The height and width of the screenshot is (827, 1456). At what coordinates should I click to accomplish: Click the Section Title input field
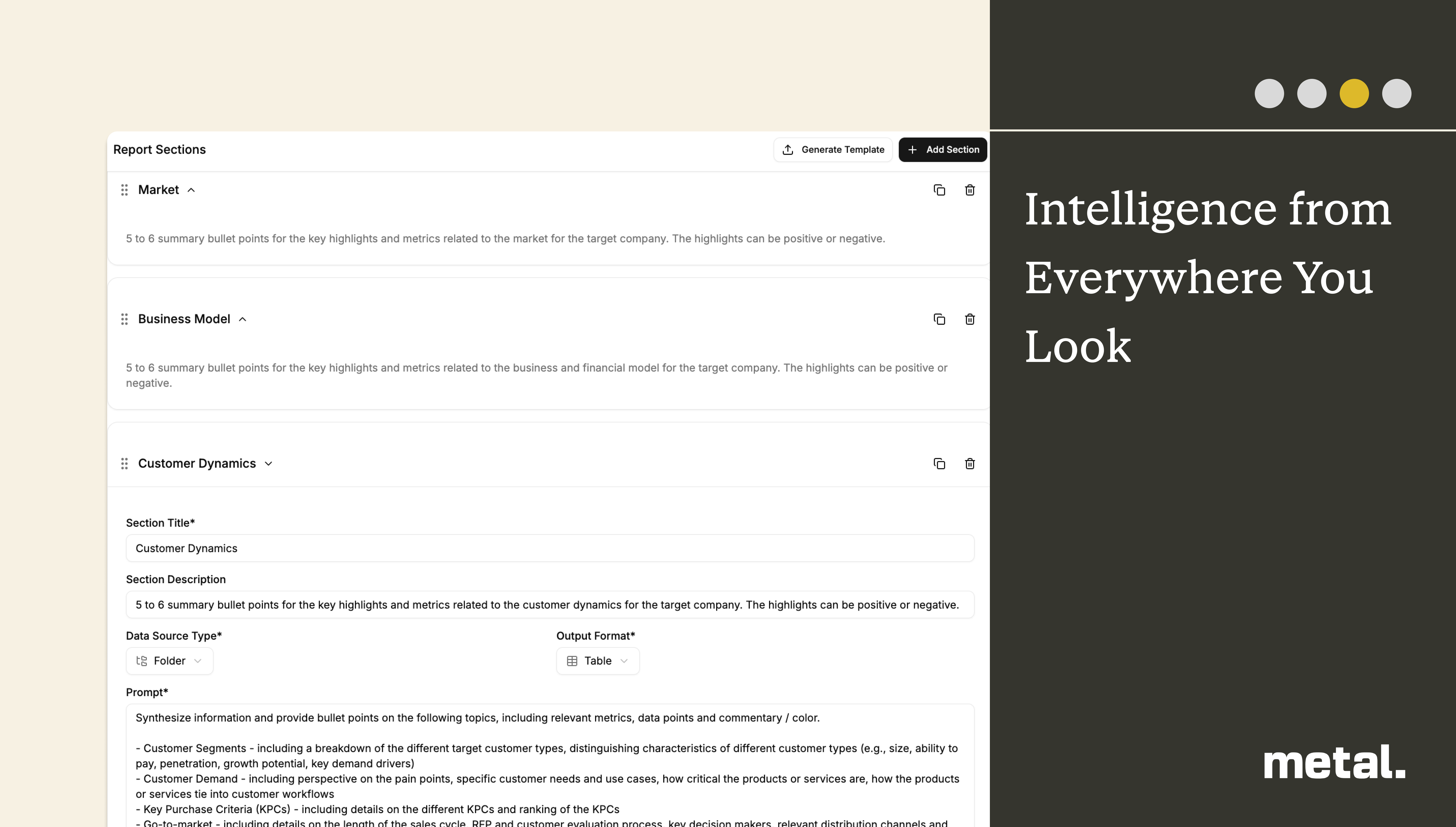(550, 548)
